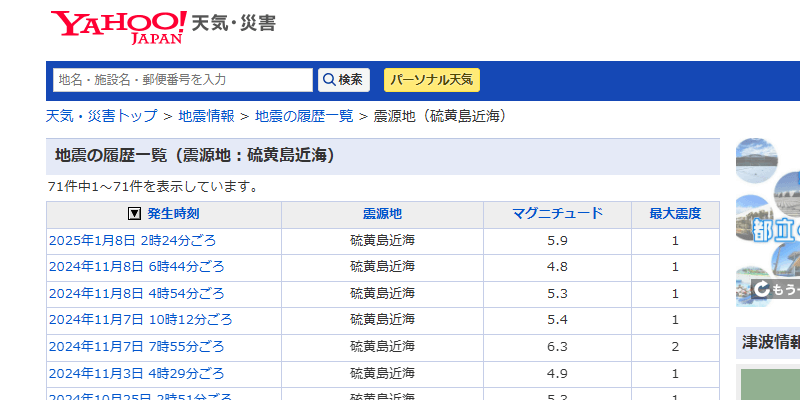Viewport: 800px width, 400px height.
Task: Open the 2024年11月3日 4時29分 earthquake entry
Action: [x=136, y=373]
